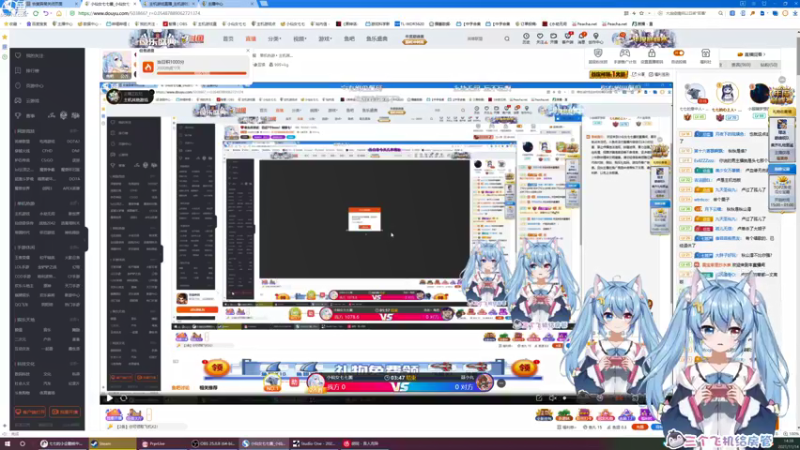Open a new browser tab button
800x450 pixels.
tap(263, 4)
